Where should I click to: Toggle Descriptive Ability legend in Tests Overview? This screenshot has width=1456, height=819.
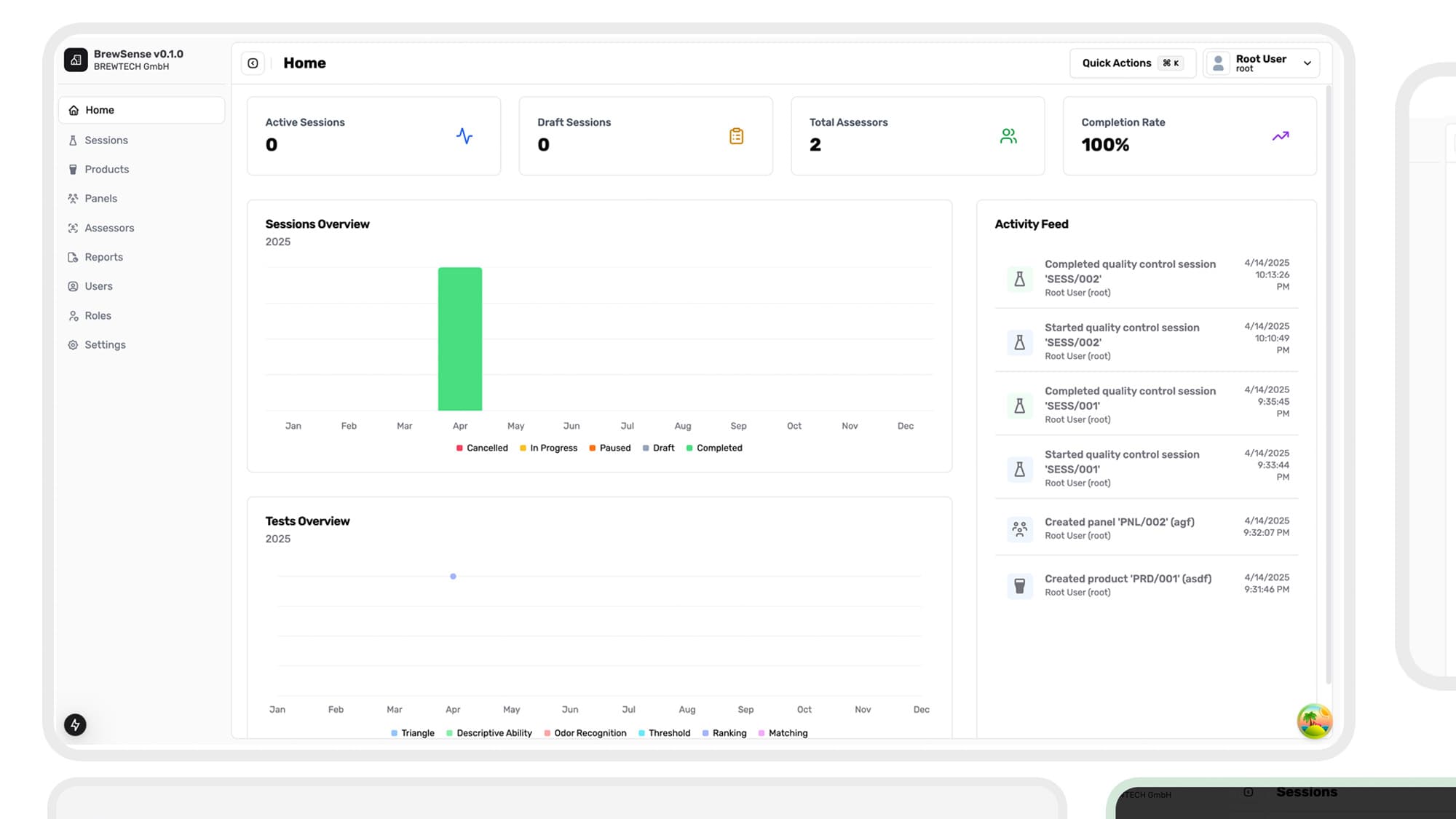[x=489, y=733]
